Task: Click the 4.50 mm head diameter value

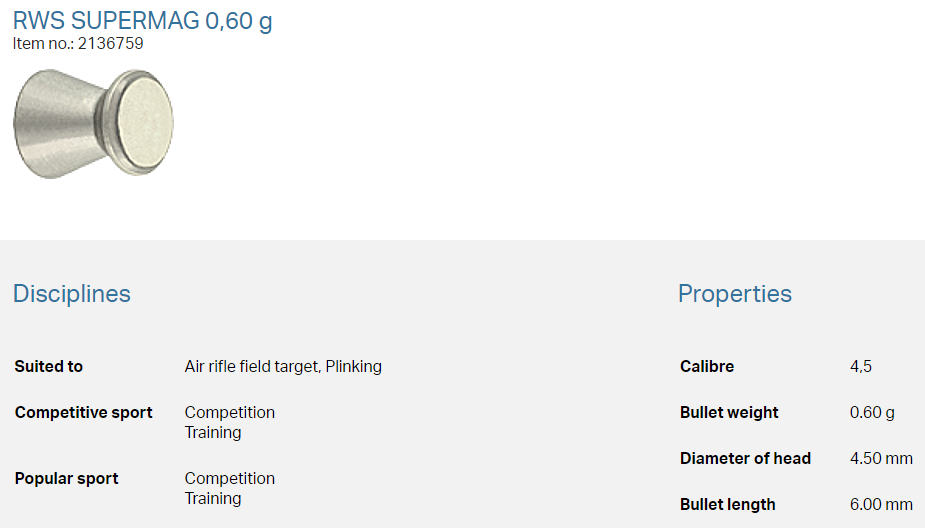Action: click(881, 459)
